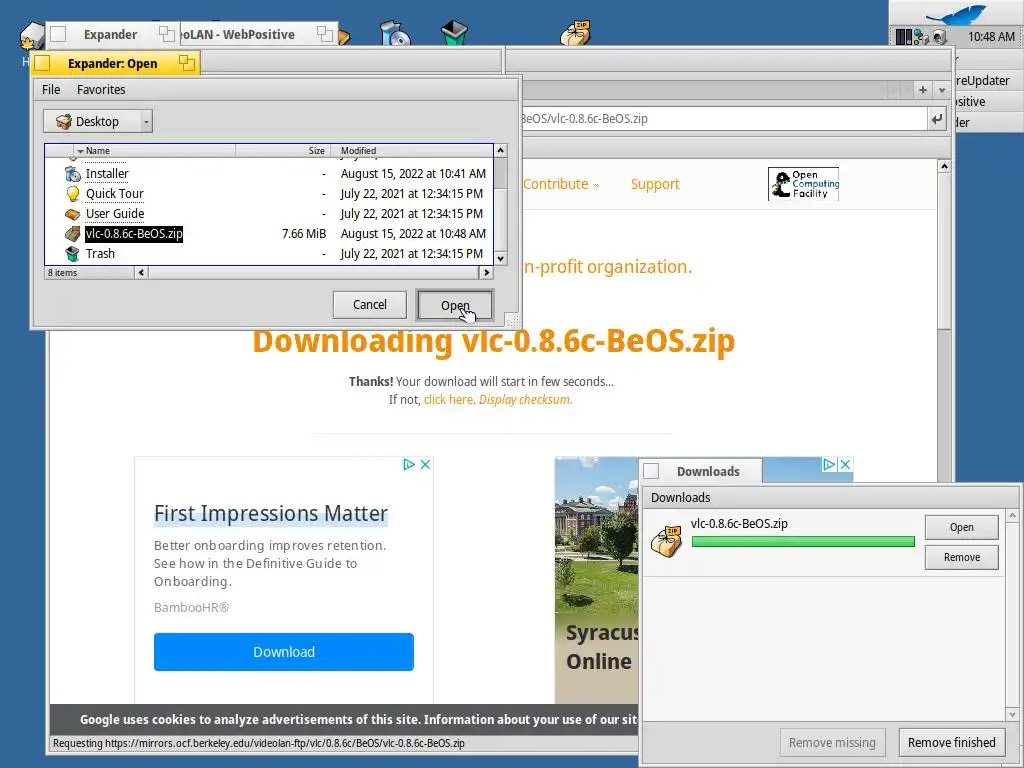Image resolution: width=1024 pixels, height=768 pixels.
Task: Click the Expander: Open window tab
Action: (x=116, y=63)
